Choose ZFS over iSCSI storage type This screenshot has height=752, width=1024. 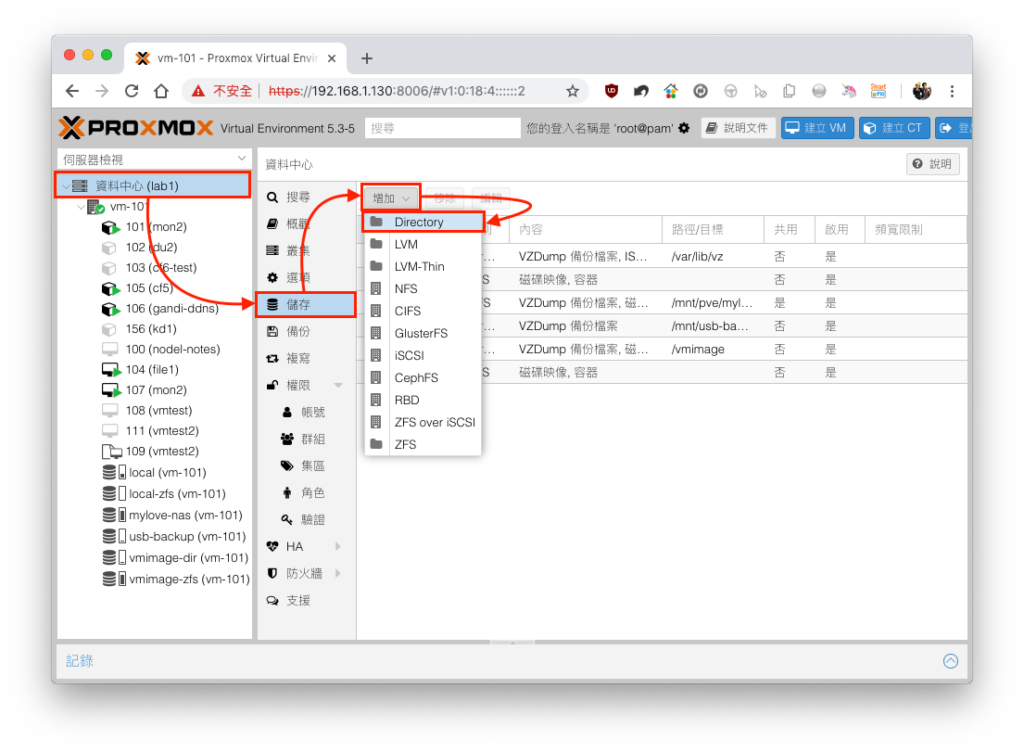(423, 422)
